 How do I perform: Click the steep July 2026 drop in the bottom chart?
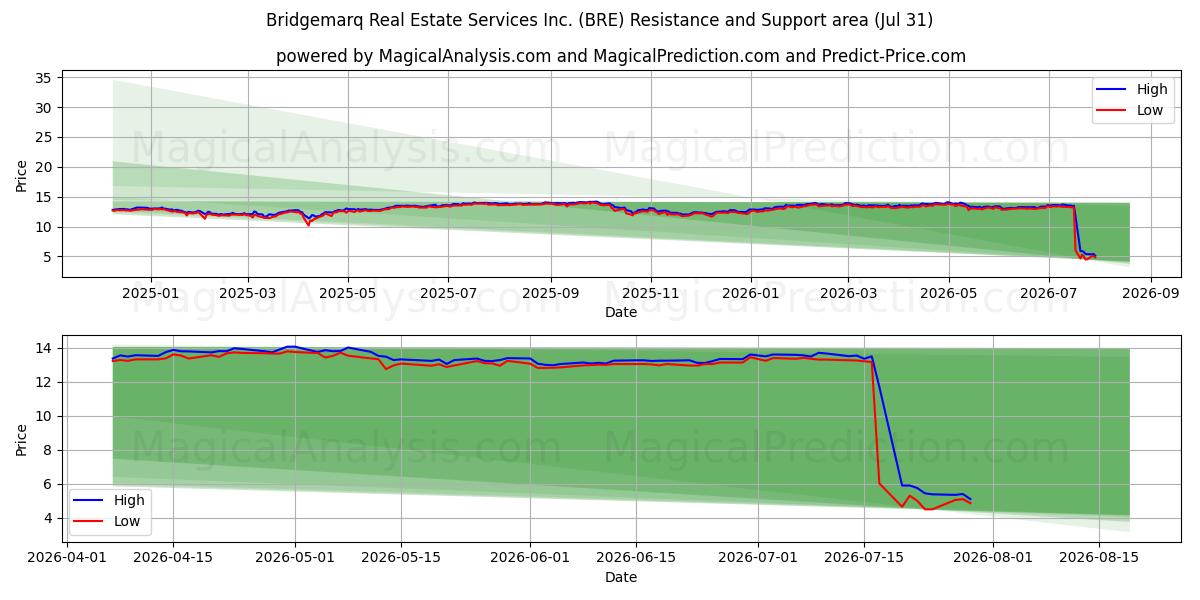click(885, 425)
